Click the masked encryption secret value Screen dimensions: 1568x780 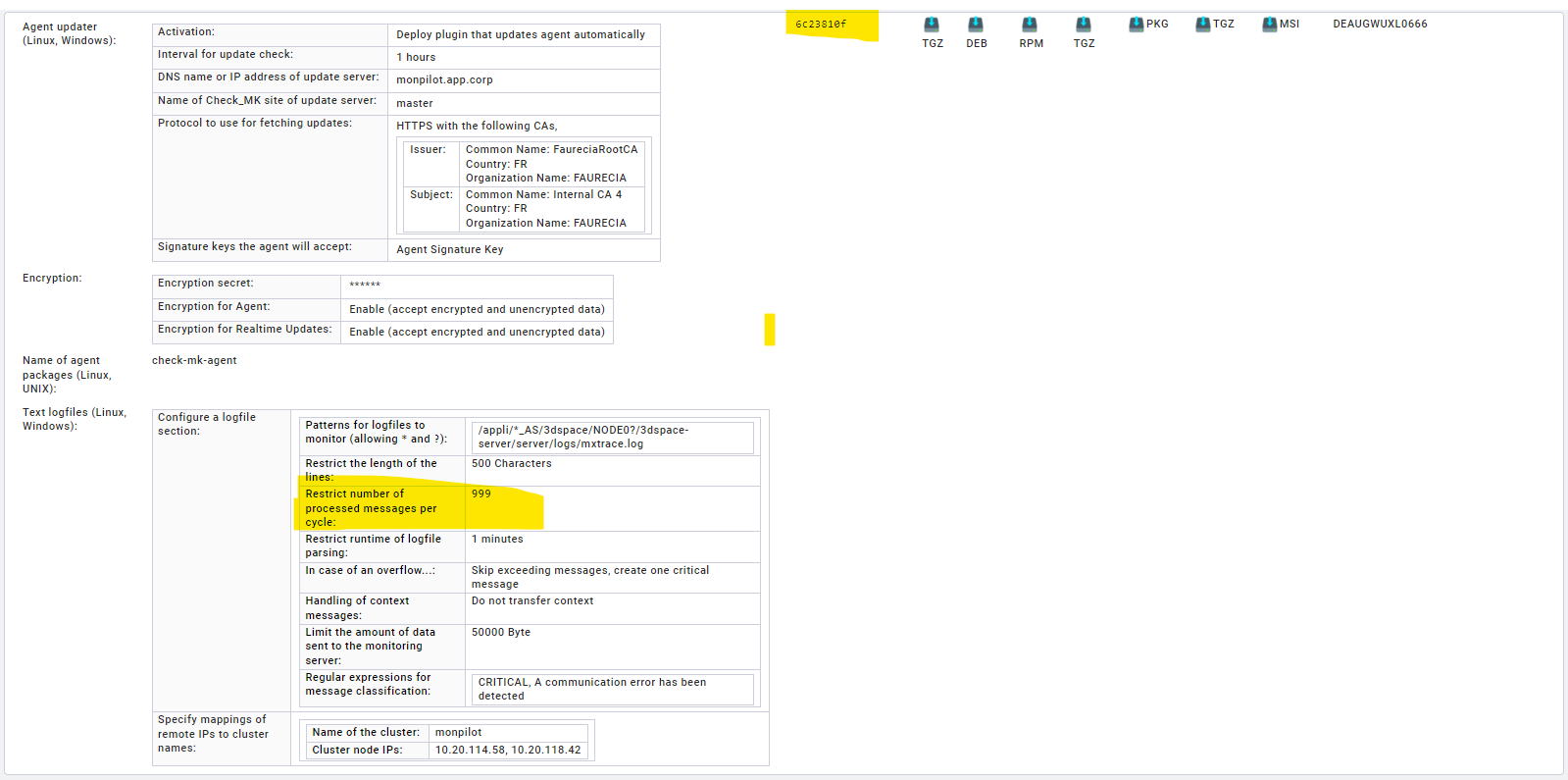click(365, 286)
